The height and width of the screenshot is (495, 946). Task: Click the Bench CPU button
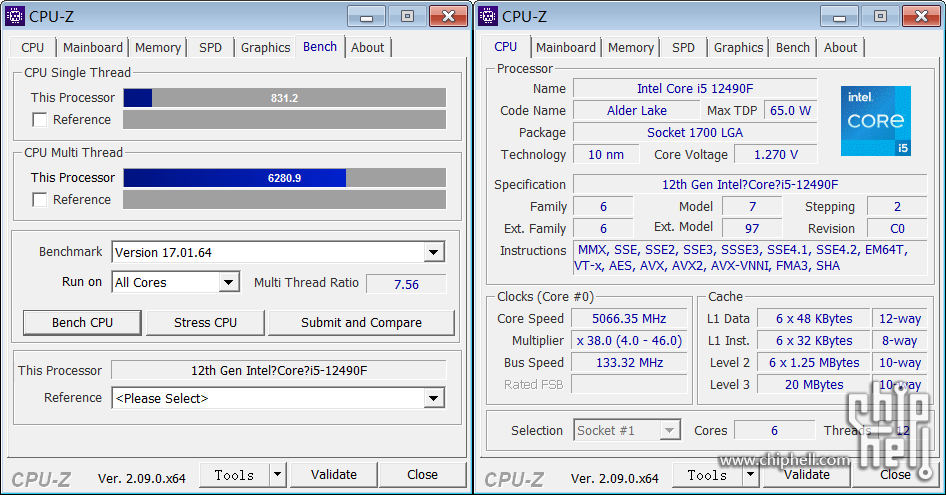point(83,323)
